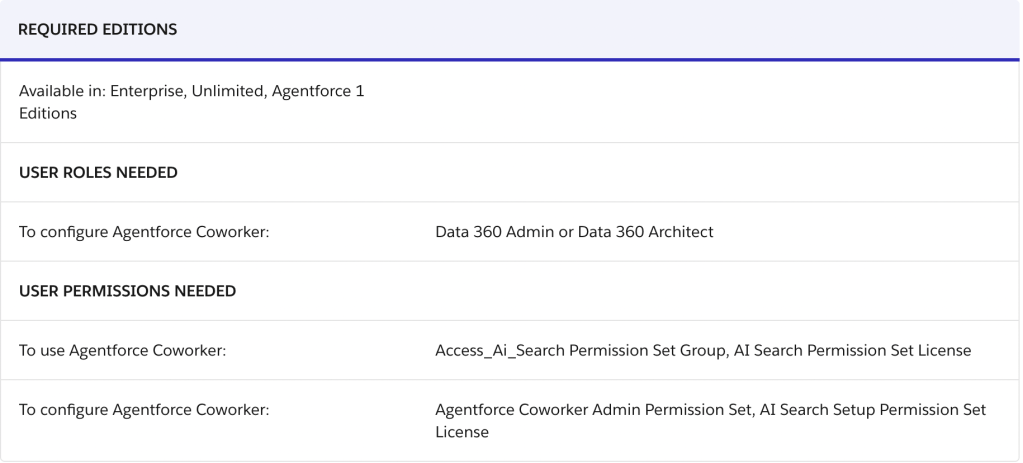
Task: Click the Access_Ai_Search Permission Set Group text
Action: (580, 350)
